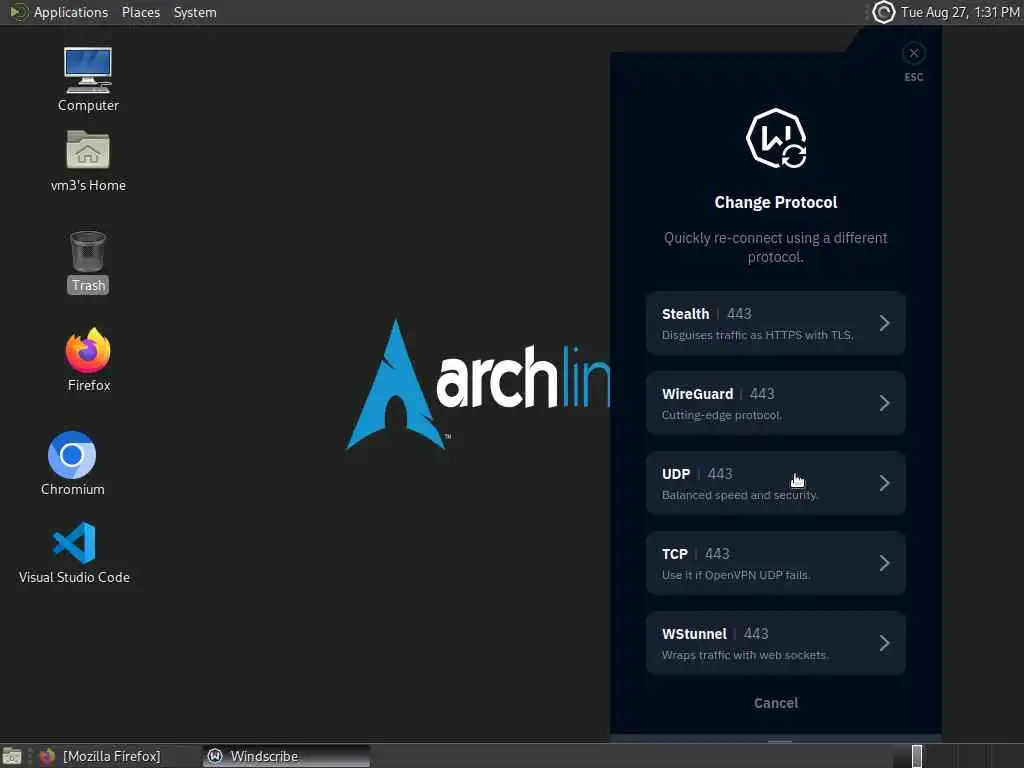Click the chevron on the TCP row
The width and height of the screenshot is (1024, 768).
pos(884,563)
